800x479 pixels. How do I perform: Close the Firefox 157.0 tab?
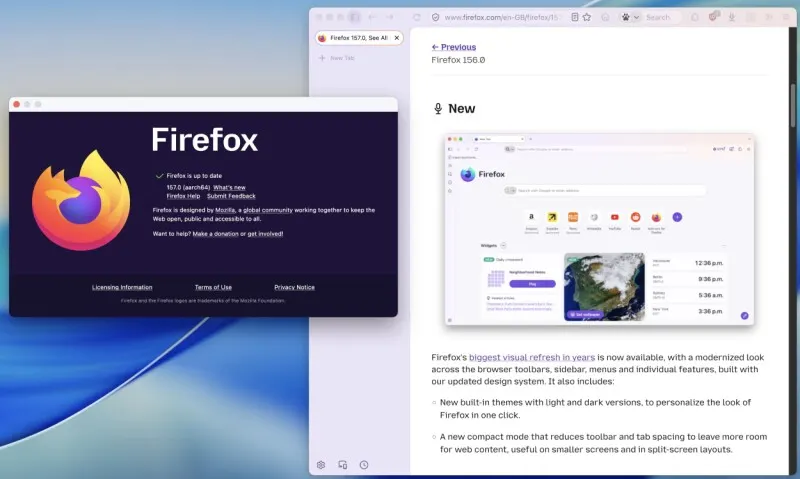pyautogui.click(x=396, y=38)
